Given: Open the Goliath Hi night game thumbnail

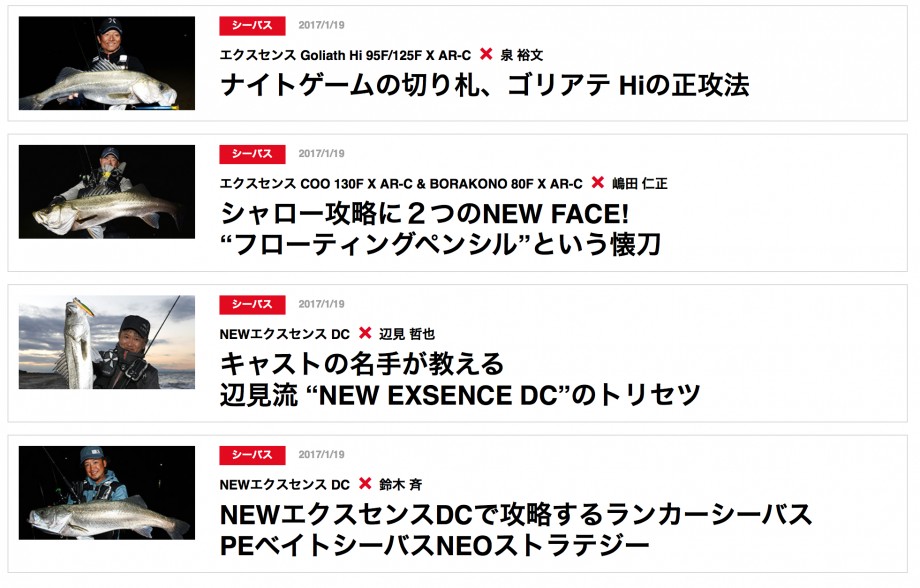Looking at the screenshot, I should tap(107, 63).
